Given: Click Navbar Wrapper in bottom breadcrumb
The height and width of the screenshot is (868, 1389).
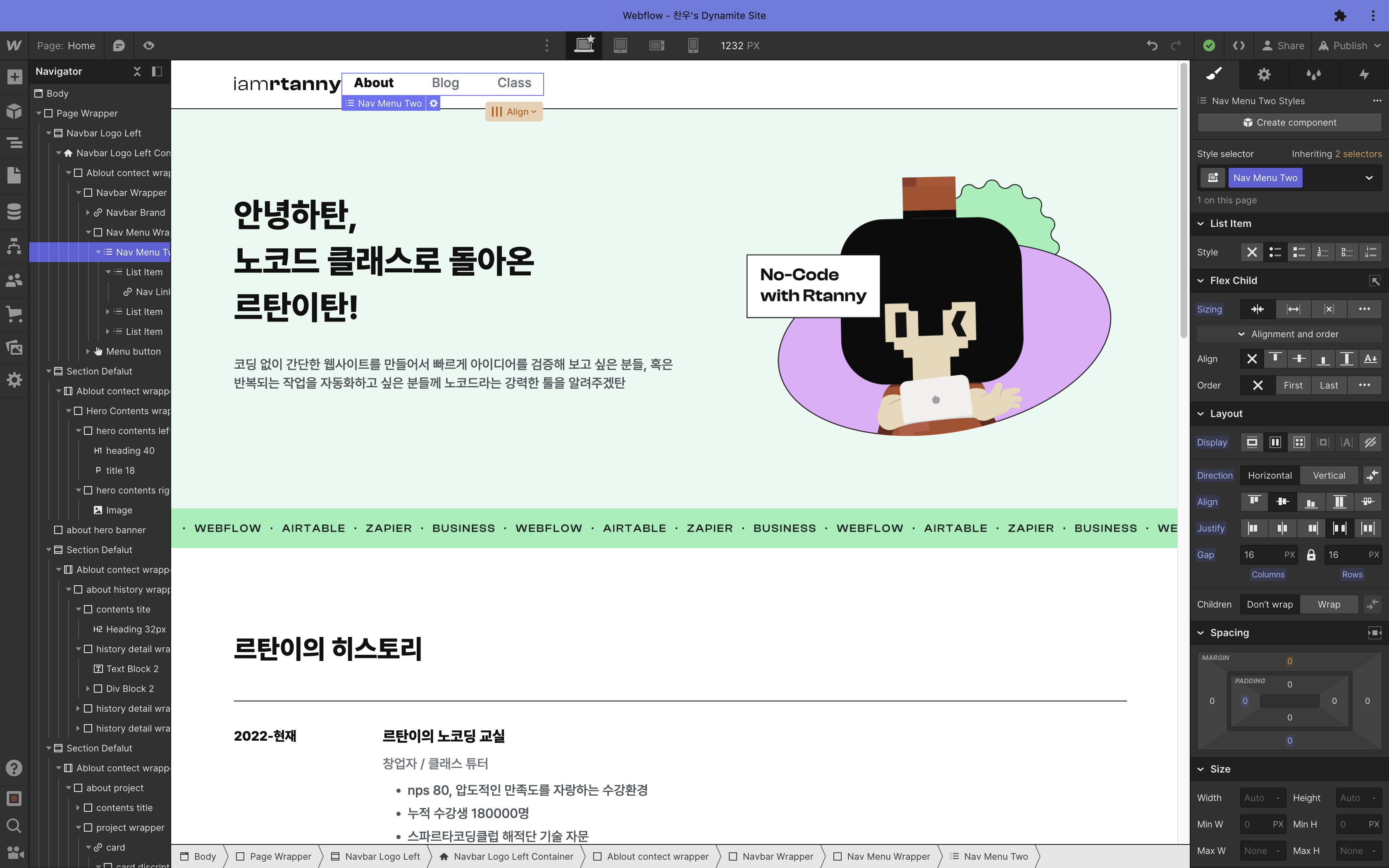Looking at the screenshot, I should pyautogui.click(x=771, y=856).
